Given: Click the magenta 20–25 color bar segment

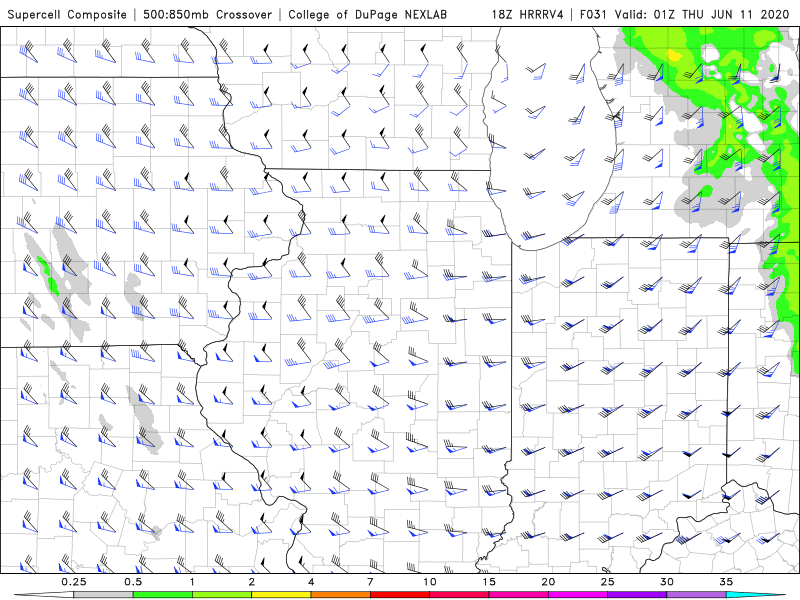Looking at the screenshot, I should (578, 595).
